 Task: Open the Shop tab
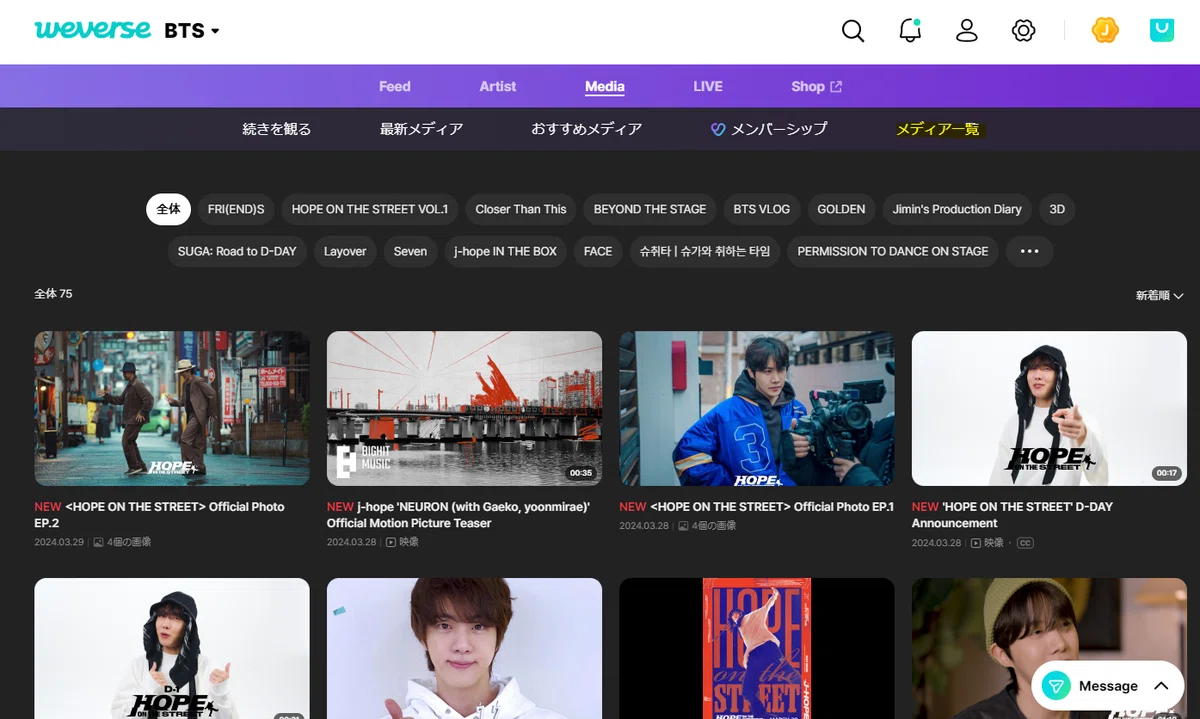pyautogui.click(x=816, y=87)
